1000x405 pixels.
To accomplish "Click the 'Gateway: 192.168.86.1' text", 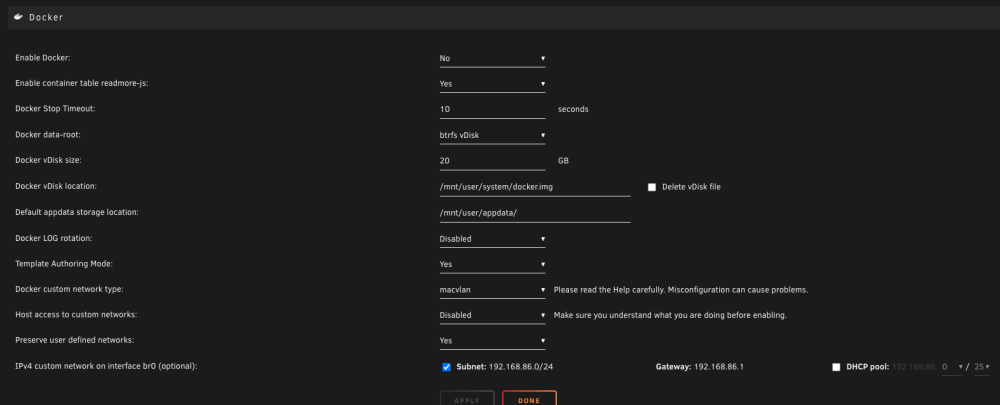I will [700, 367].
